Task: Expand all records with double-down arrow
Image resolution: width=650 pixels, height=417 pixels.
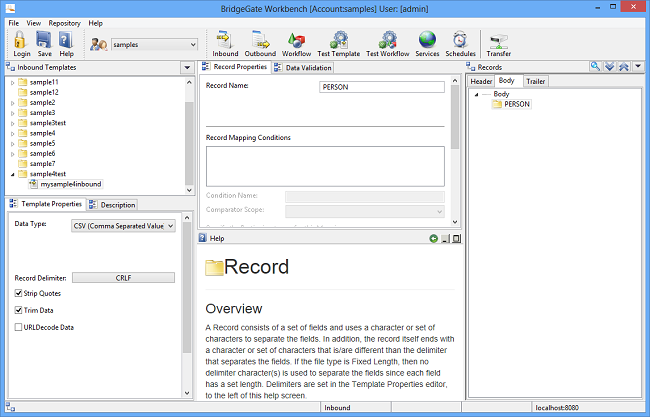Action: [x=609, y=66]
